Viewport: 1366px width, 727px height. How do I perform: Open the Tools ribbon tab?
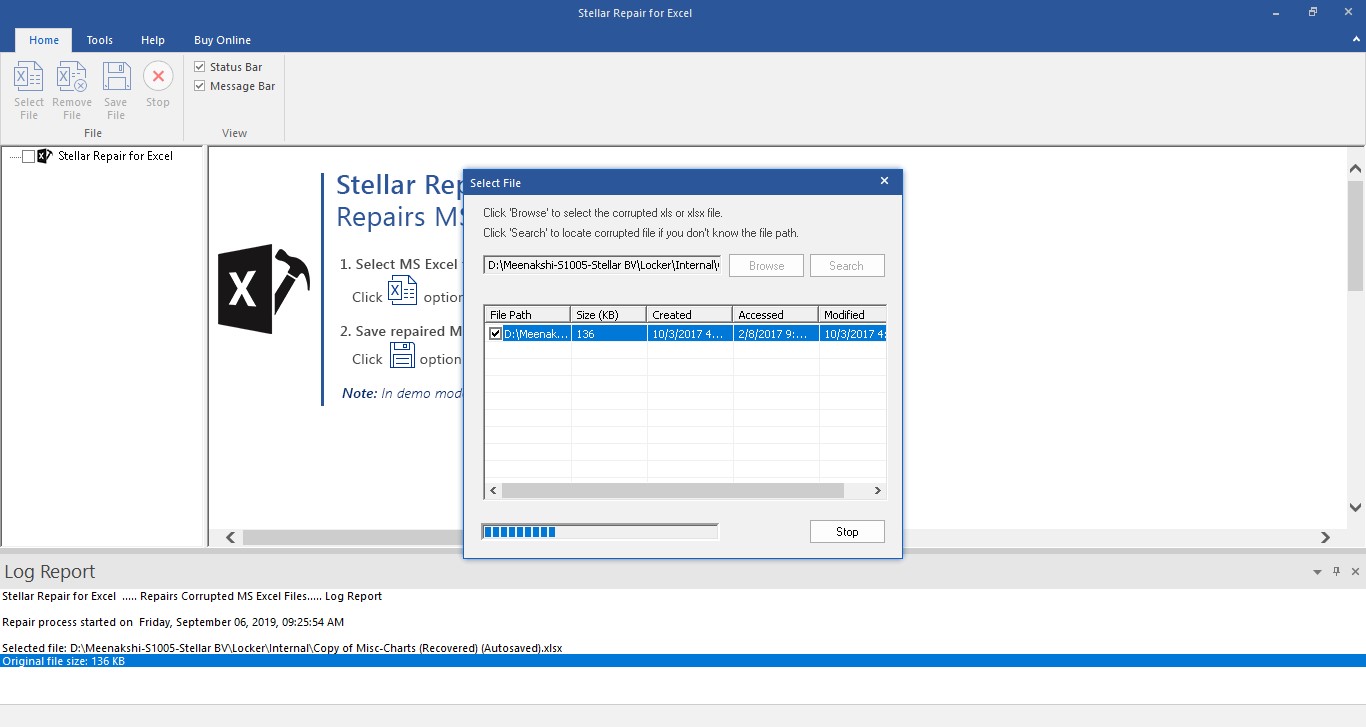100,40
